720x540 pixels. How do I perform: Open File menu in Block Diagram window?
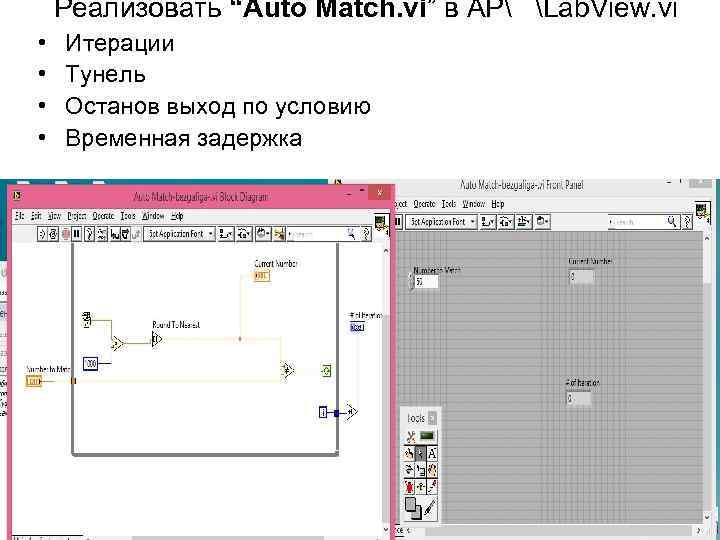click(x=20, y=216)
